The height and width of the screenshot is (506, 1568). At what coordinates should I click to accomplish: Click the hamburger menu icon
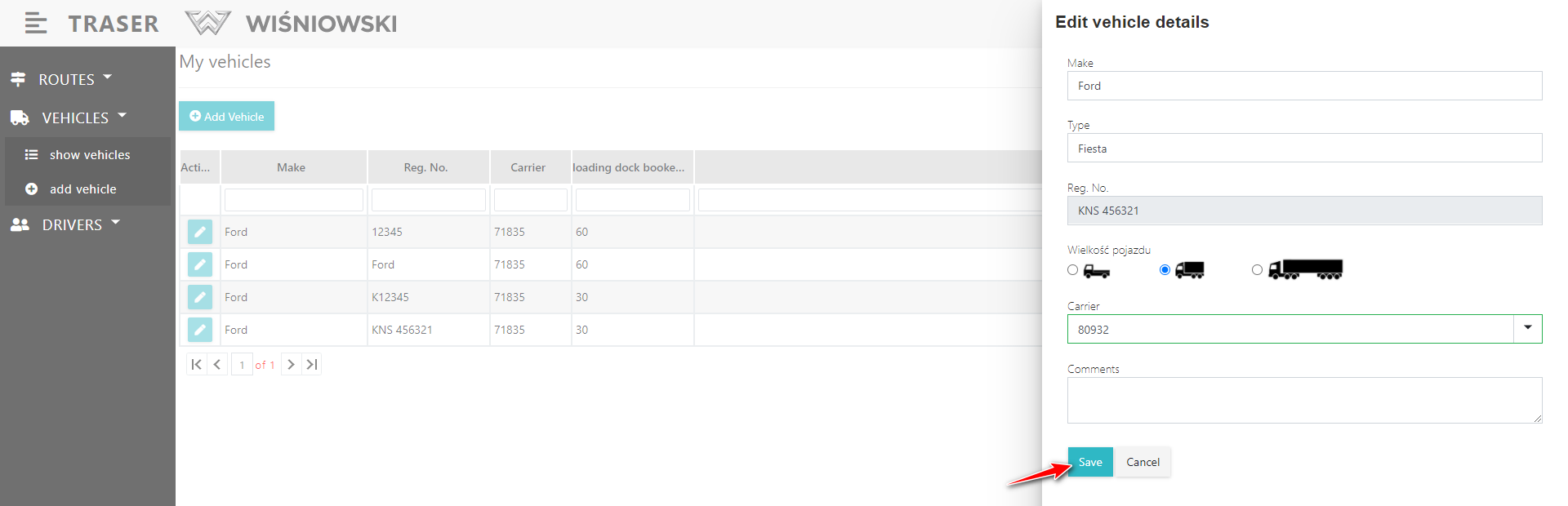pos(35,24)
